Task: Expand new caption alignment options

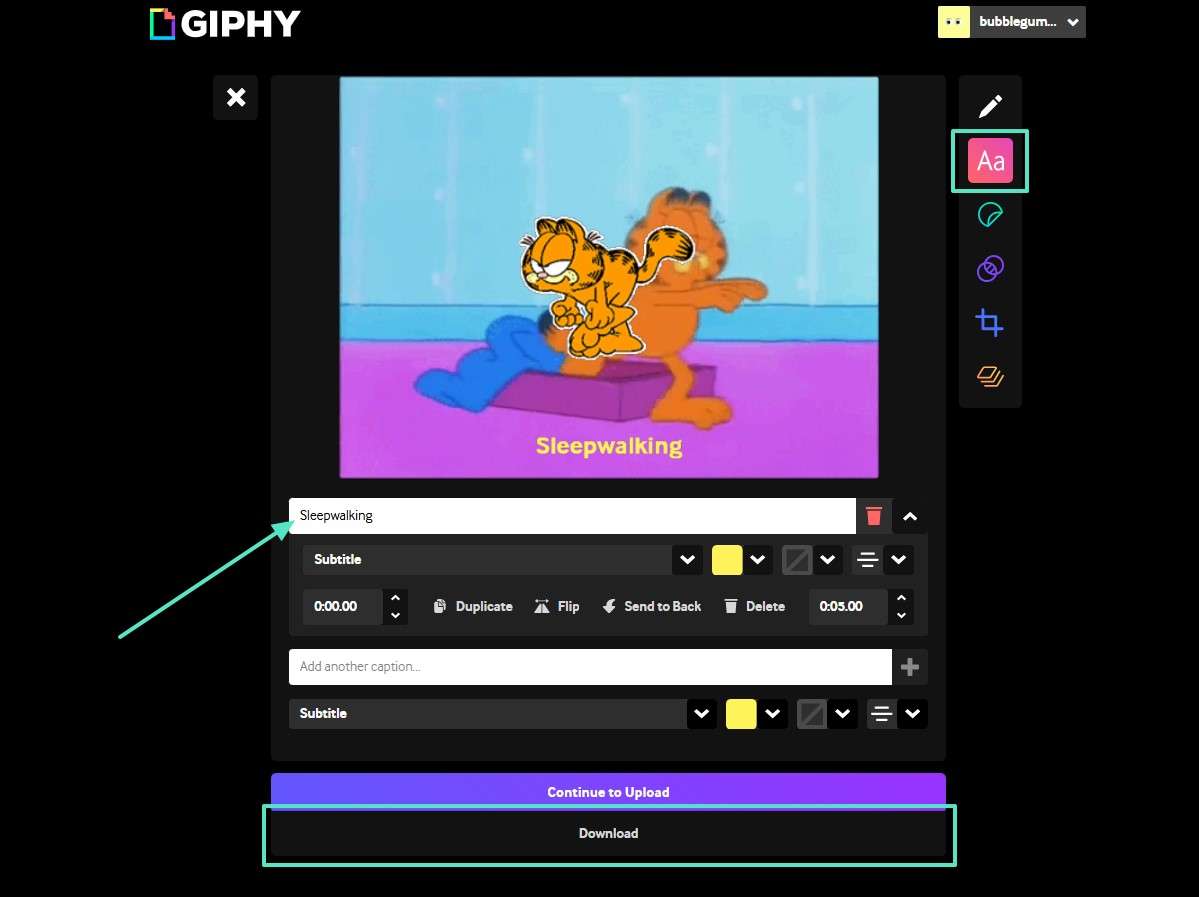Action: [x=912, y=713]
